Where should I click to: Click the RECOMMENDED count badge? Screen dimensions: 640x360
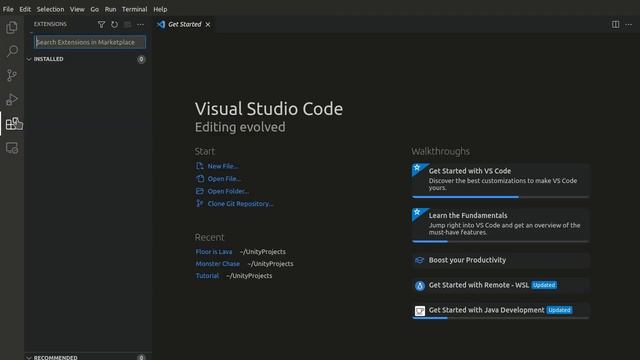(141, 357)
